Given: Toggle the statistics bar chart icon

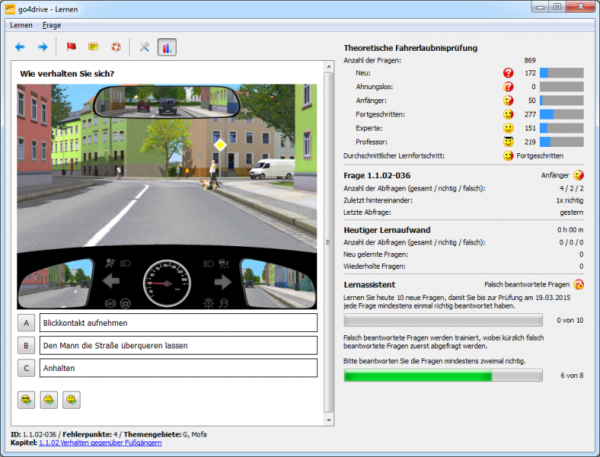Looking at the screenshot, I should pyautogui.click(x=167, y=46).
